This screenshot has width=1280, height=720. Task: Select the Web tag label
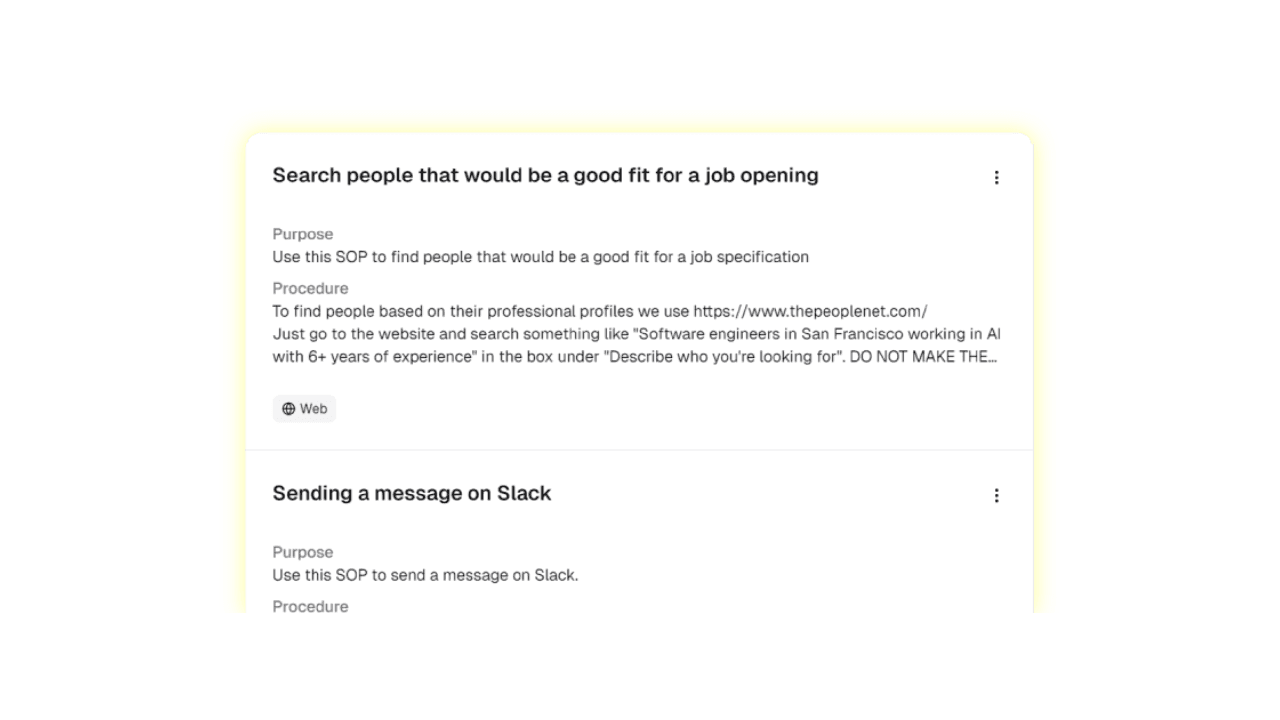(x=305, y=409)
